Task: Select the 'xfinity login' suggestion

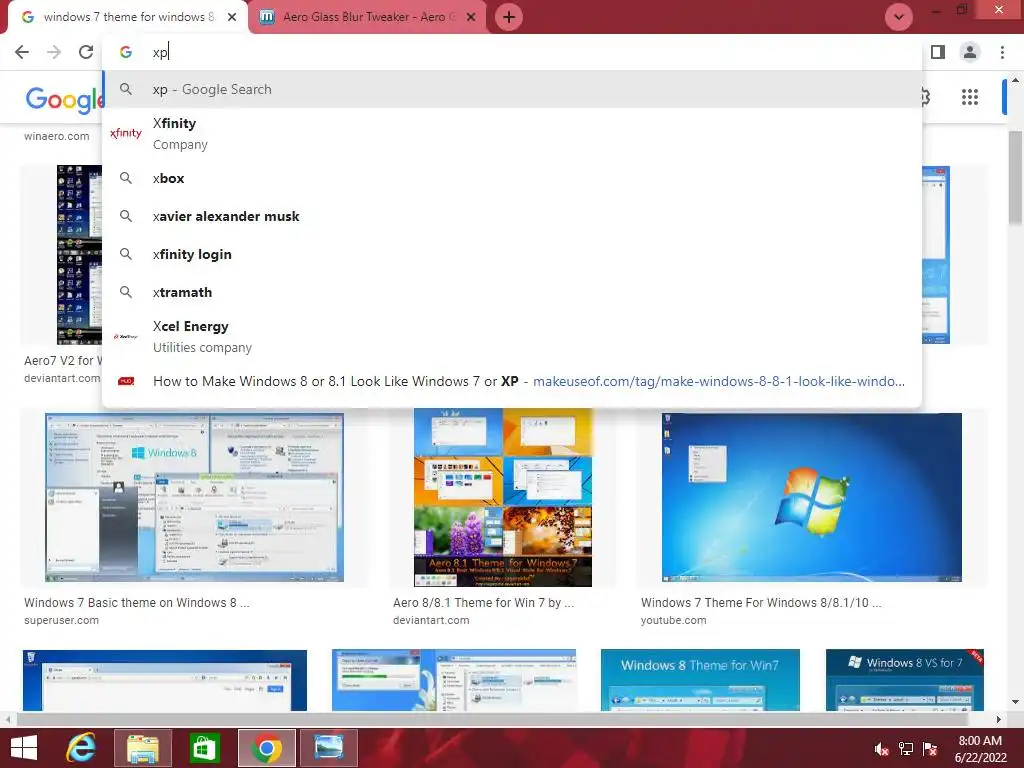Action: 513,254
